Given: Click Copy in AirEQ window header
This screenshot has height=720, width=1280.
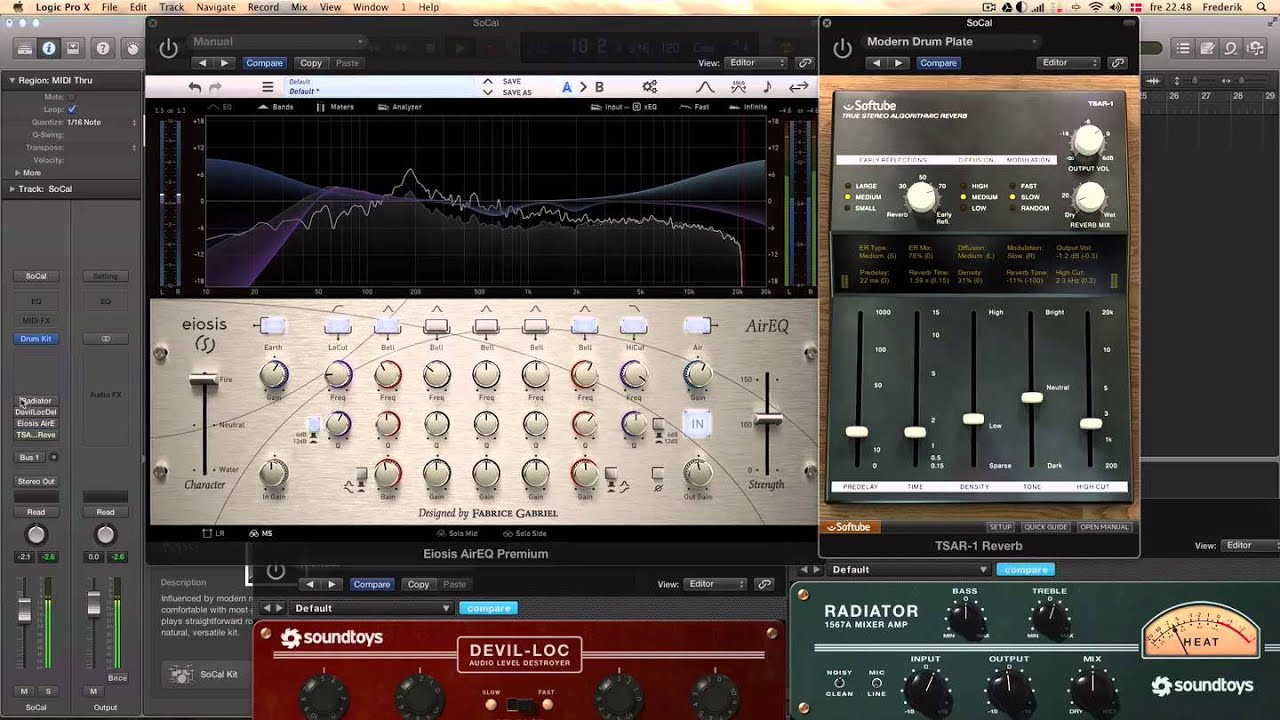Looking at the screenshot, I should click(311, 63).
